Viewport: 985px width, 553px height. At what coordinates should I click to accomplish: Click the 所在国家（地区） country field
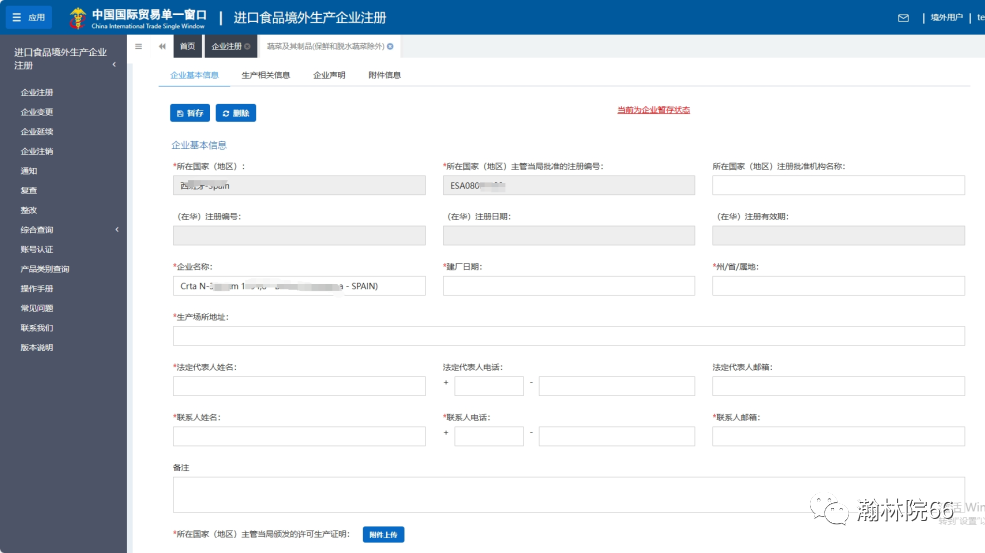pos(299,185)
